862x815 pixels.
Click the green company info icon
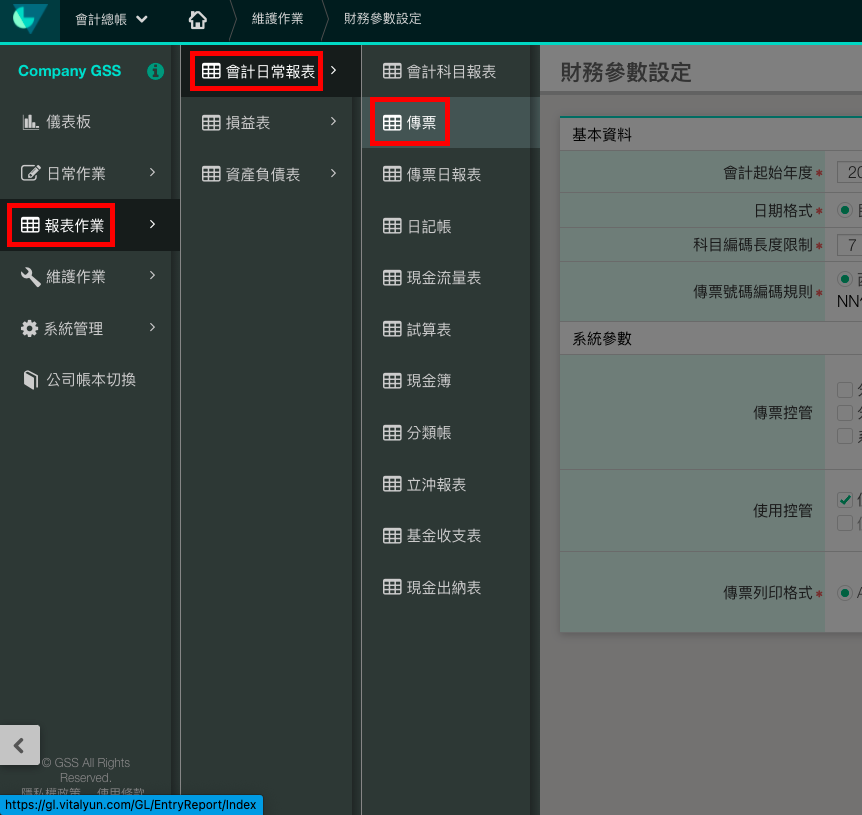(x=155, y=71)
